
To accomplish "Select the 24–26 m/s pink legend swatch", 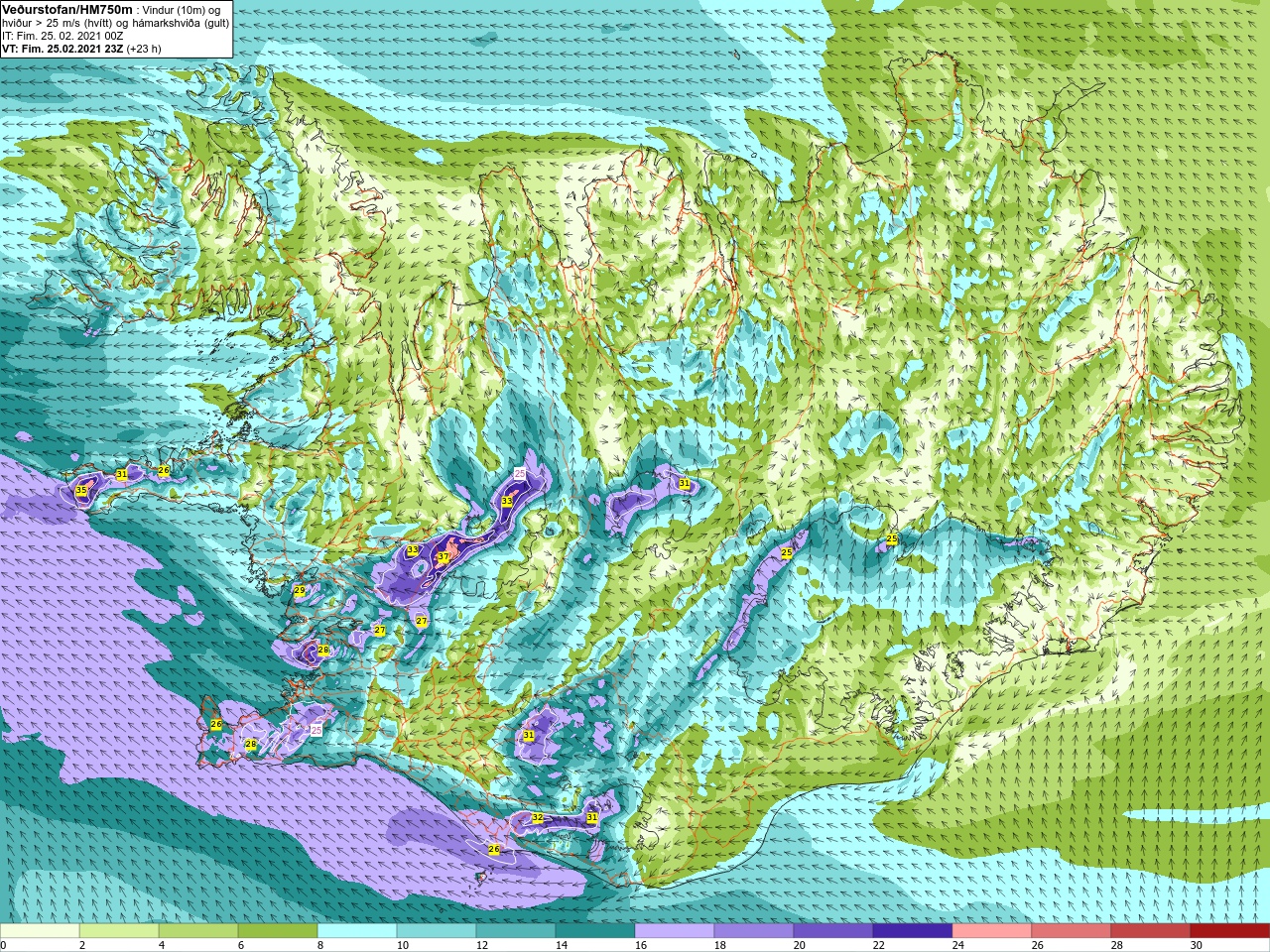I will (992, 931).
